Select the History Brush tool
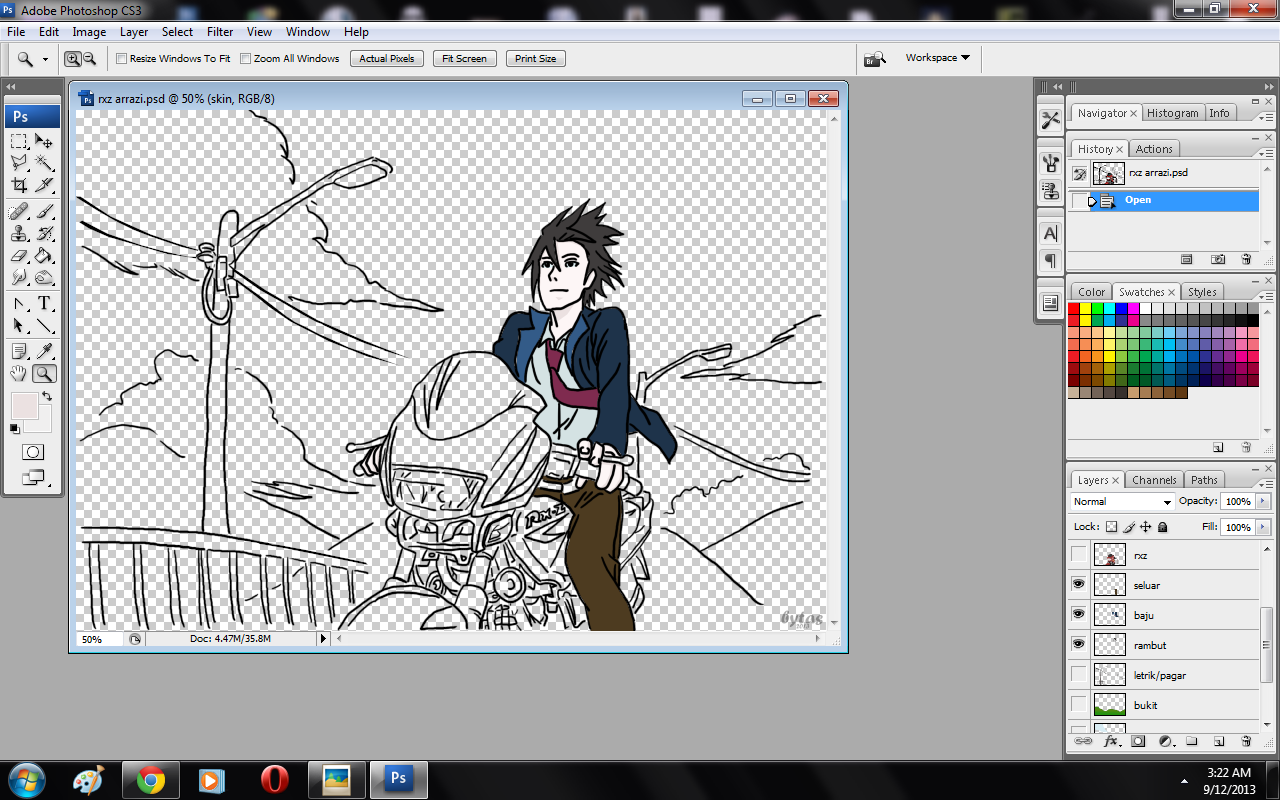The width and height of the screenshot is (1280, 800). (x=44, y=233)
